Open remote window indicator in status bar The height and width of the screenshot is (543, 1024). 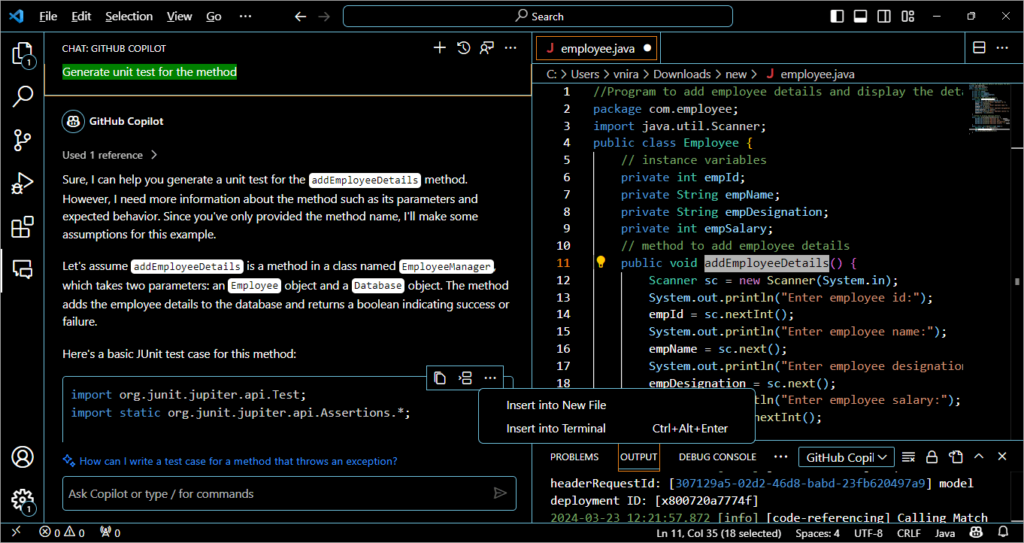16,533
